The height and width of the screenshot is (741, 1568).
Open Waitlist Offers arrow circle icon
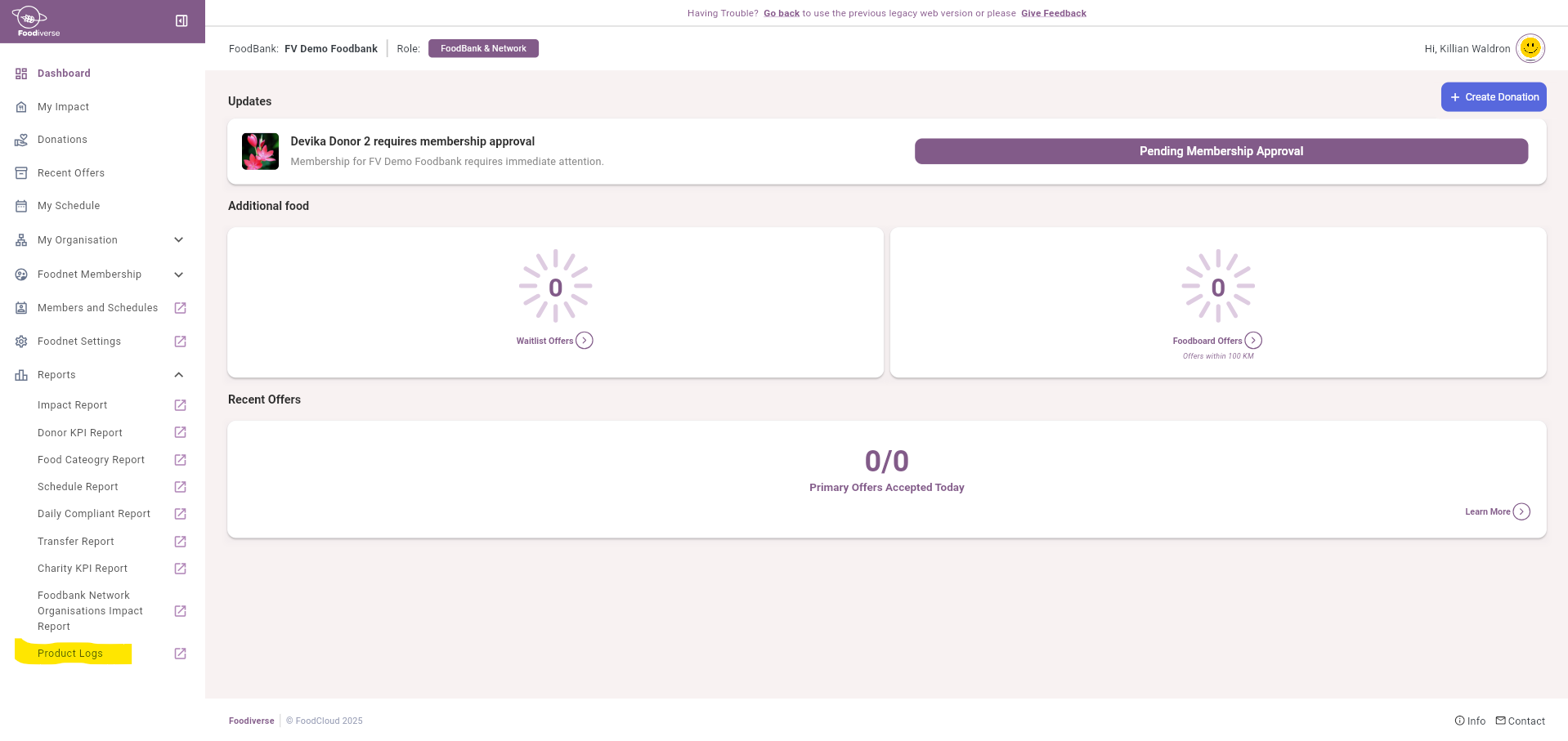(x=584, y=341)
